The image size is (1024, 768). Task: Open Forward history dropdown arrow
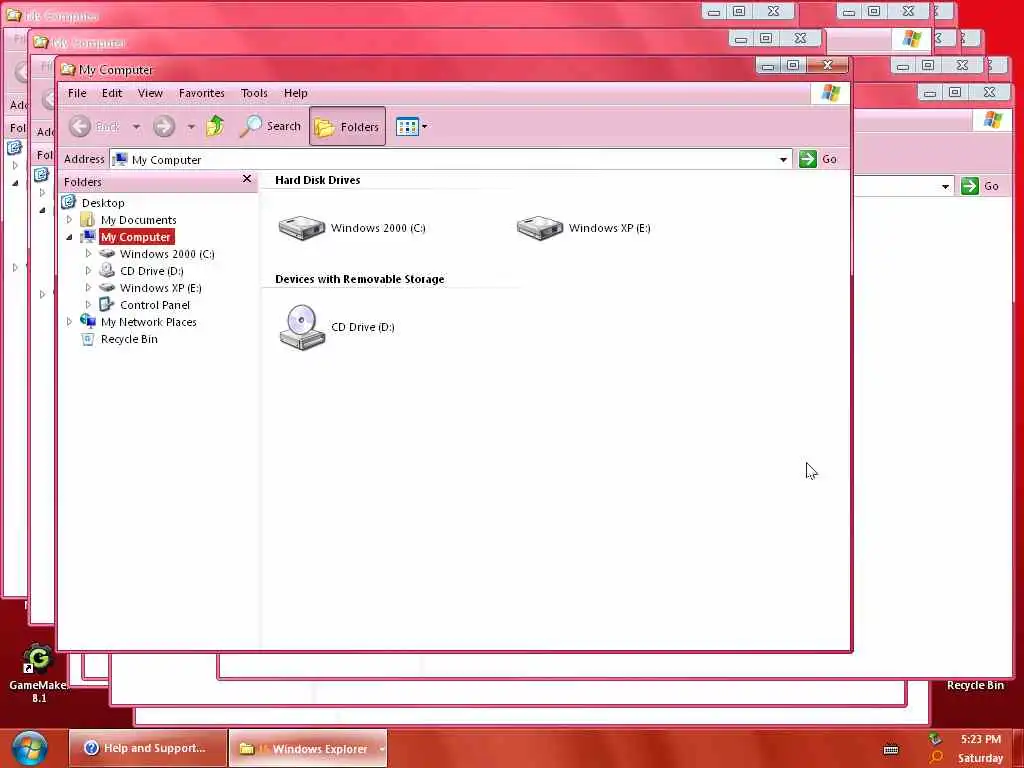(191, 127)
